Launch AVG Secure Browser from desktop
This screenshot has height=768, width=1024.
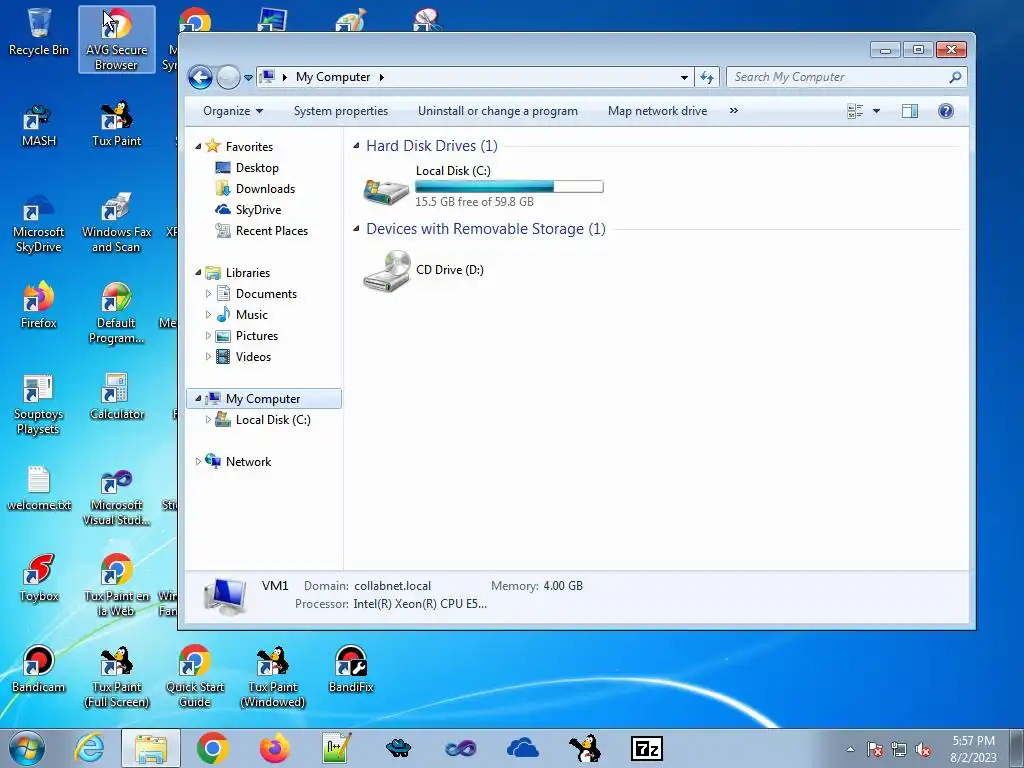pyautogui.click(x=116, y=39)
